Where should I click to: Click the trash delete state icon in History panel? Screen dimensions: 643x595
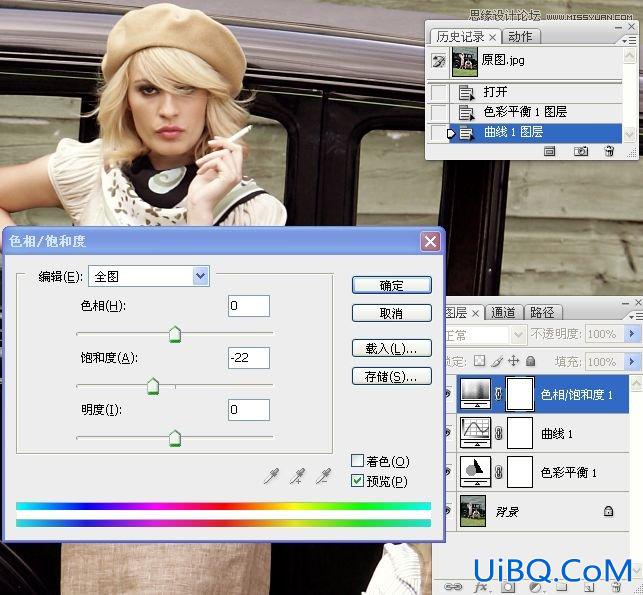pyautogui.click(x=609, y=151)
